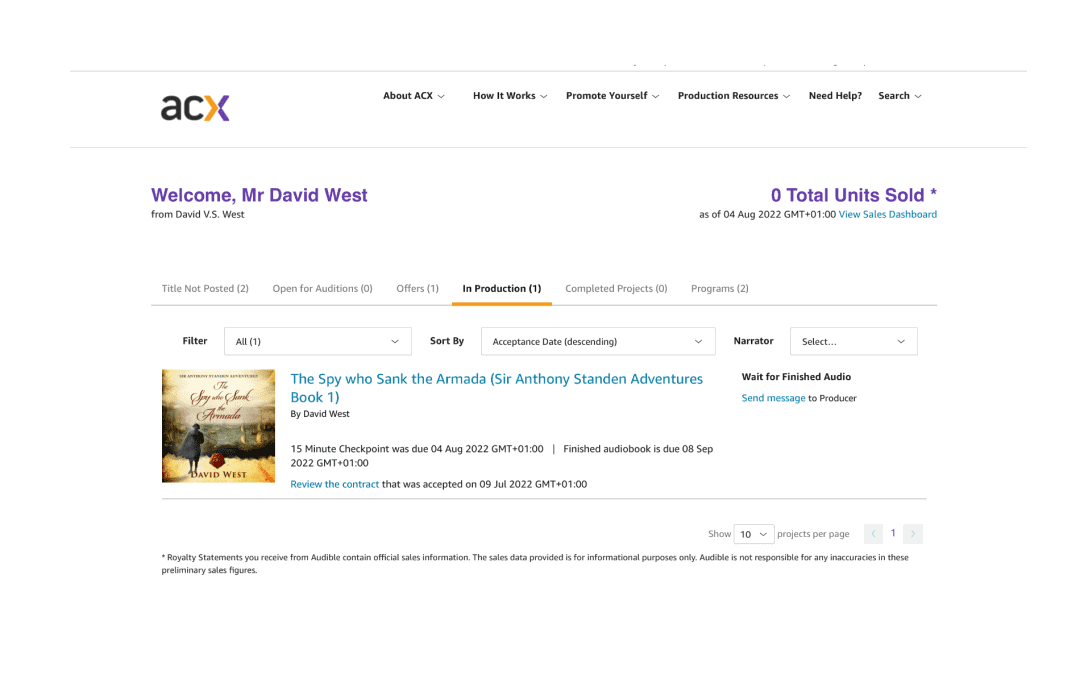The image size is (1080, 675).
Task: Open the Production Resources menu
Action: pos(734,96)
